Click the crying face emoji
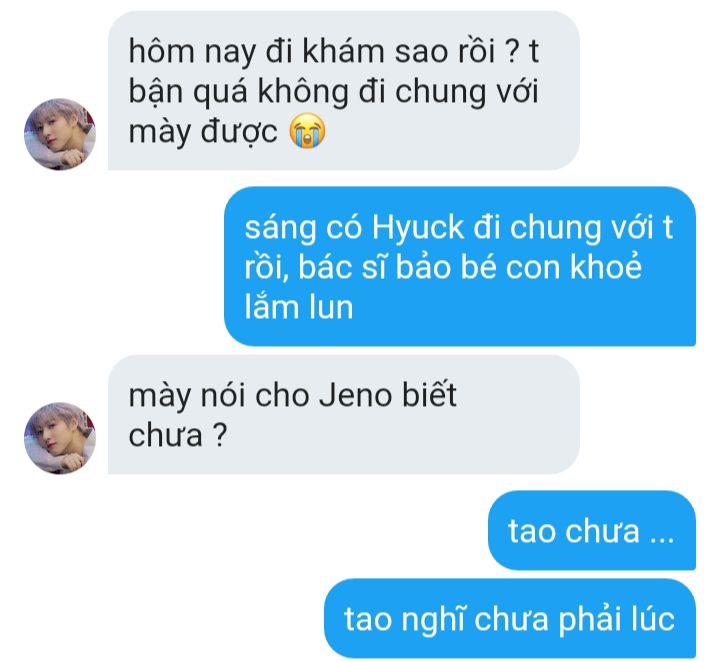This screenshot has width=719, height=662. (x=307, y=131)
